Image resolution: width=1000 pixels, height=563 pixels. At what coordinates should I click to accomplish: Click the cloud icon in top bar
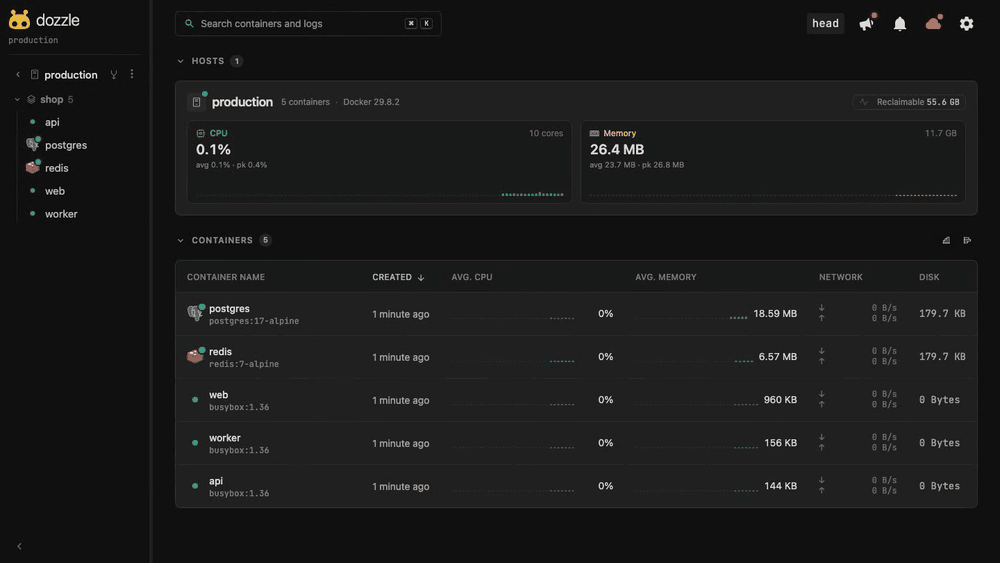coord(933,24)
